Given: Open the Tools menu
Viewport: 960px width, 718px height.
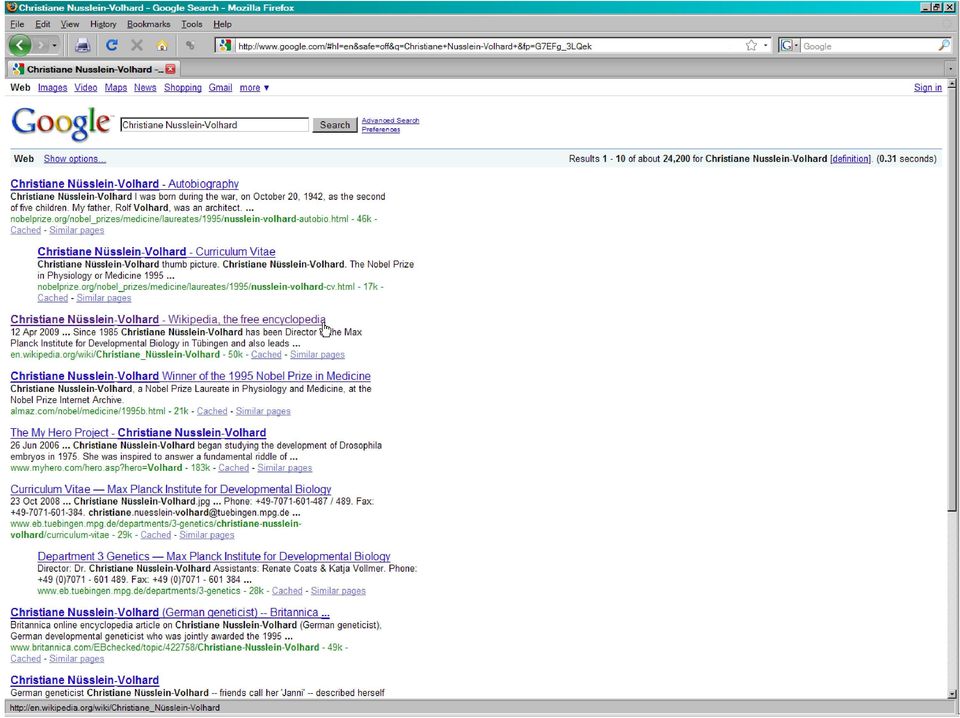Looking at the screenshot, I should coord(192,24).
